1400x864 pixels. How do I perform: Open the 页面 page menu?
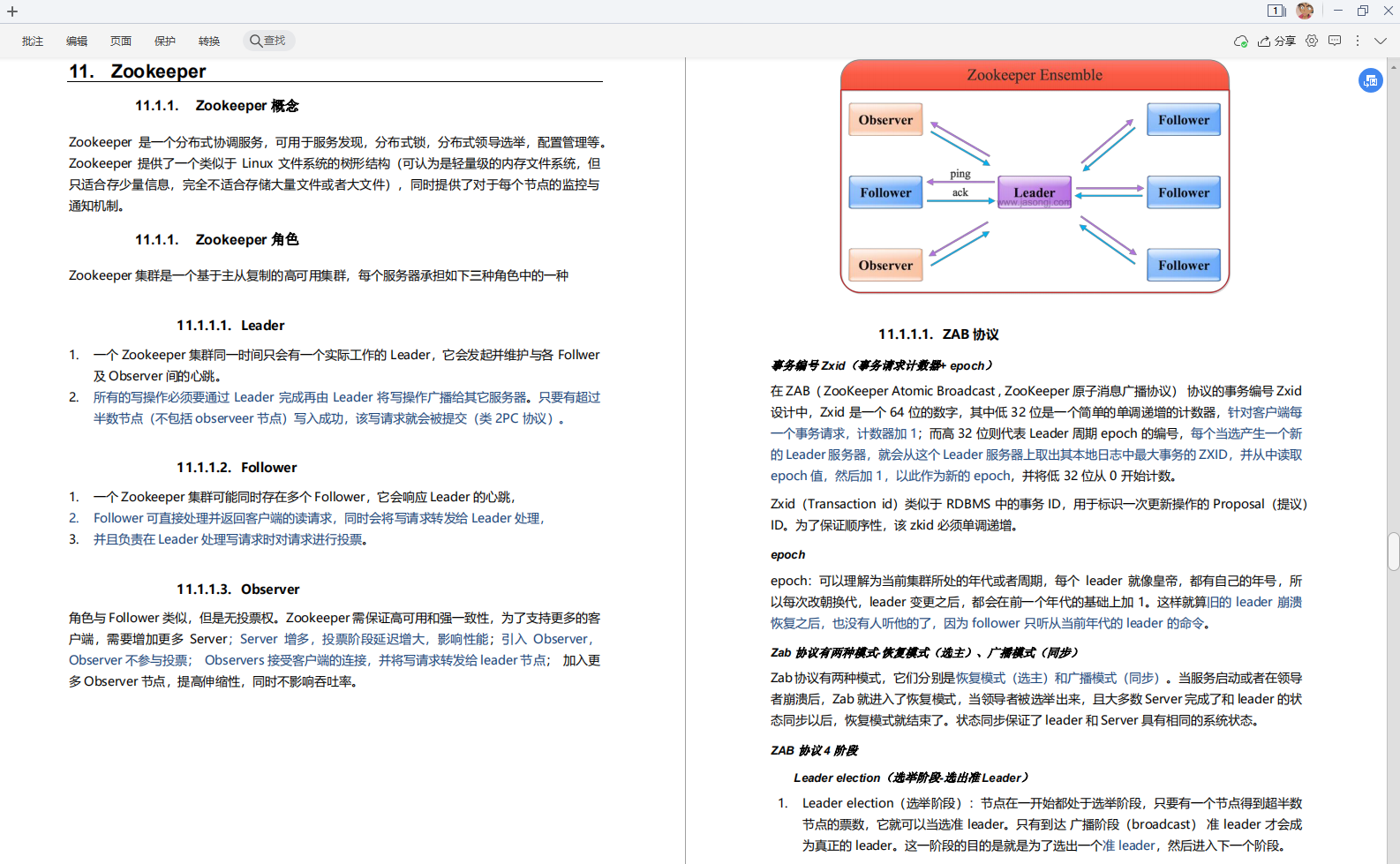(121, 41)
